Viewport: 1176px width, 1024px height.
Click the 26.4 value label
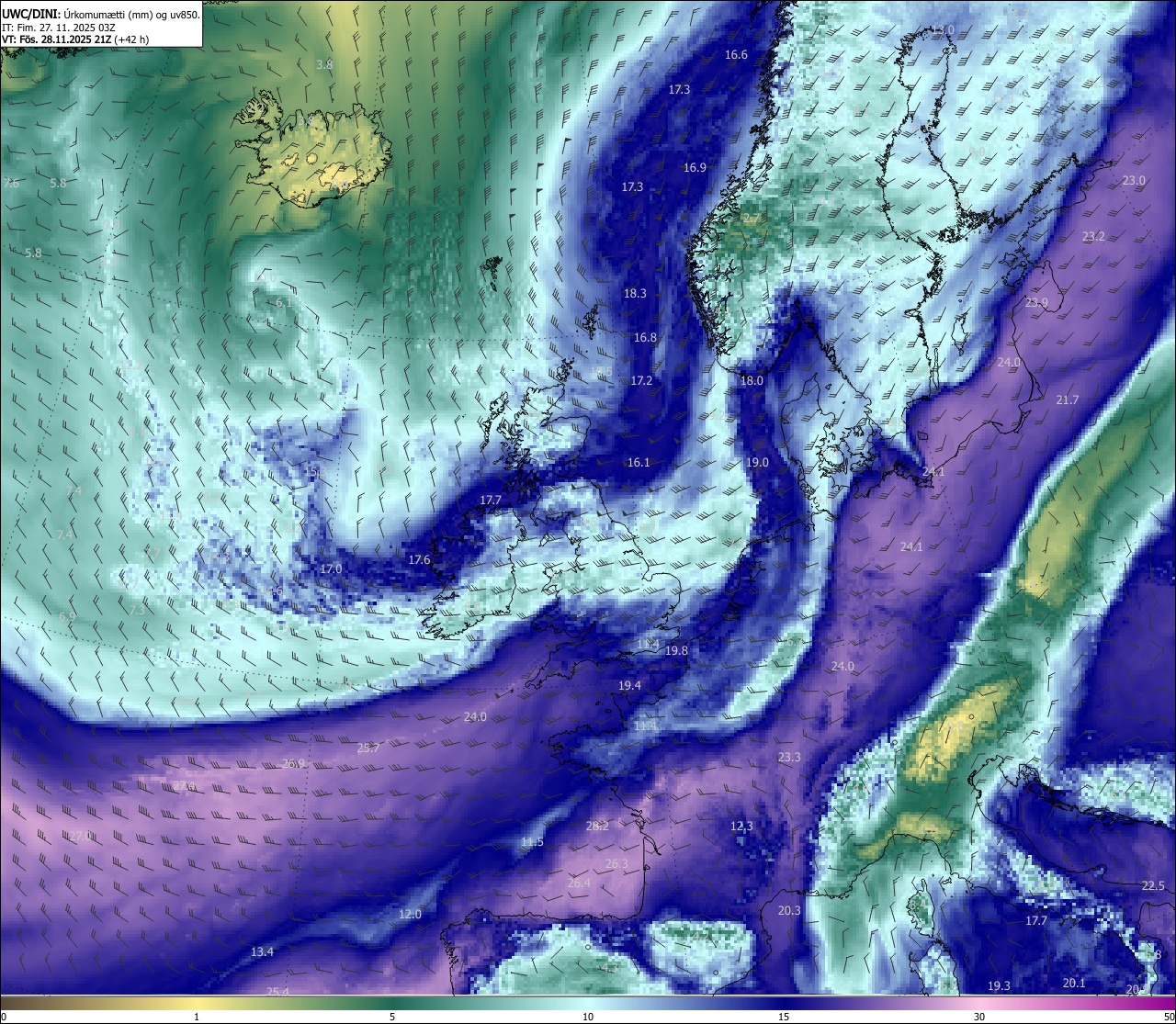pyautogui.click(x=579, y=883)
